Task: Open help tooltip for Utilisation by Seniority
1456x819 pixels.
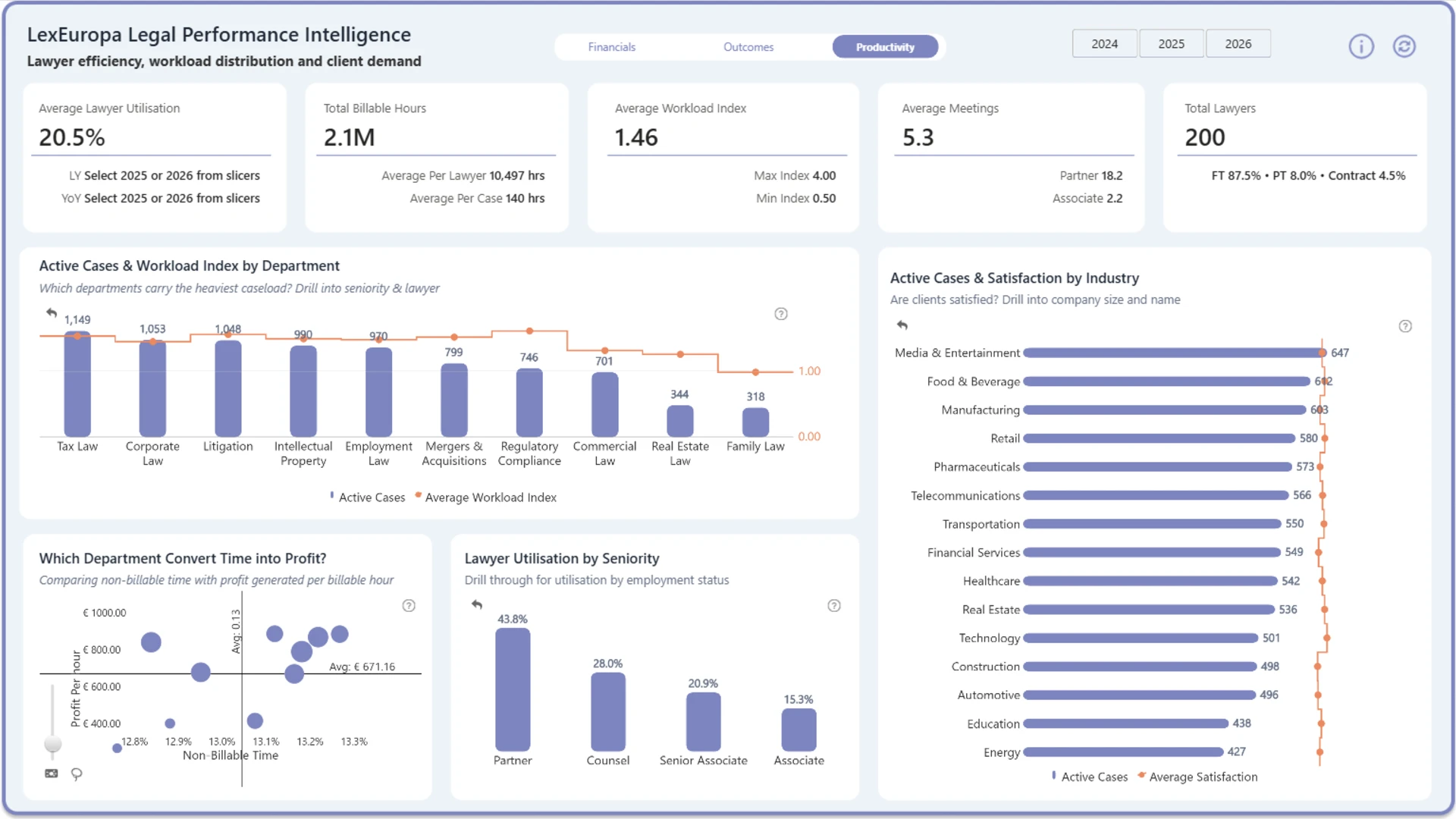Action: click(x=834, y=605)
